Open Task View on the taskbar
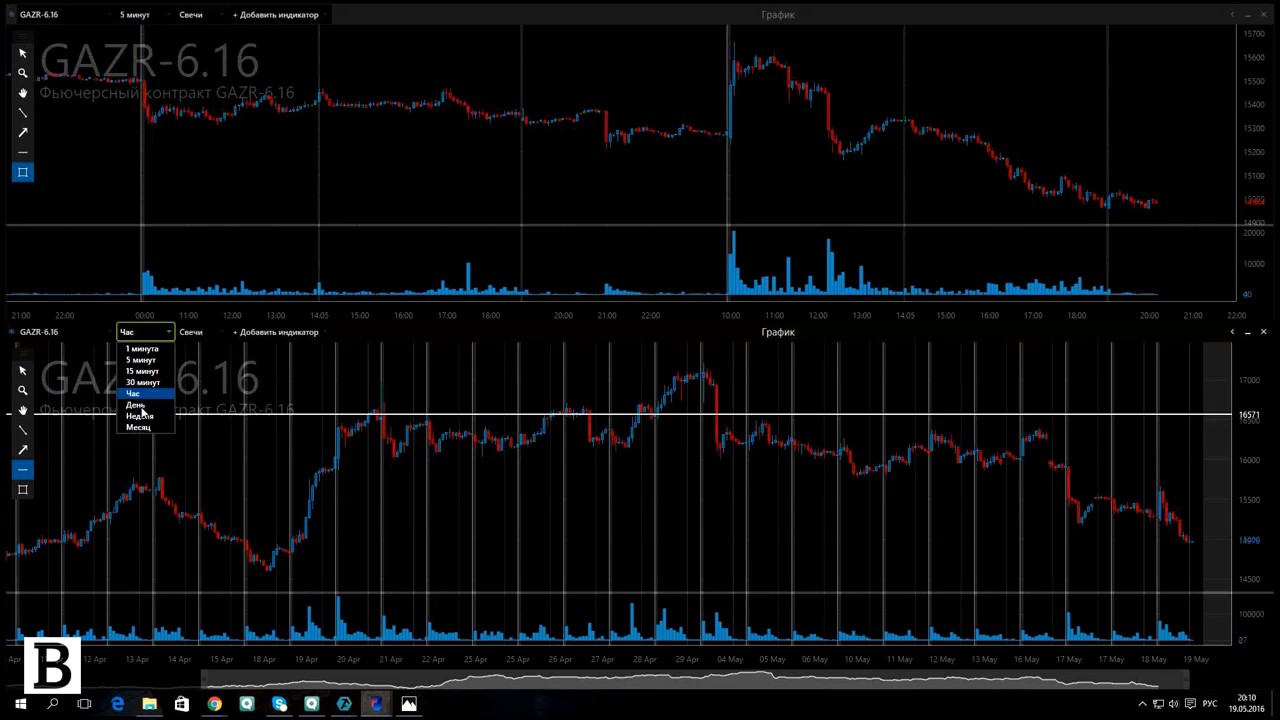This screenshot has width=1280, height=720. tap(84, 704)
